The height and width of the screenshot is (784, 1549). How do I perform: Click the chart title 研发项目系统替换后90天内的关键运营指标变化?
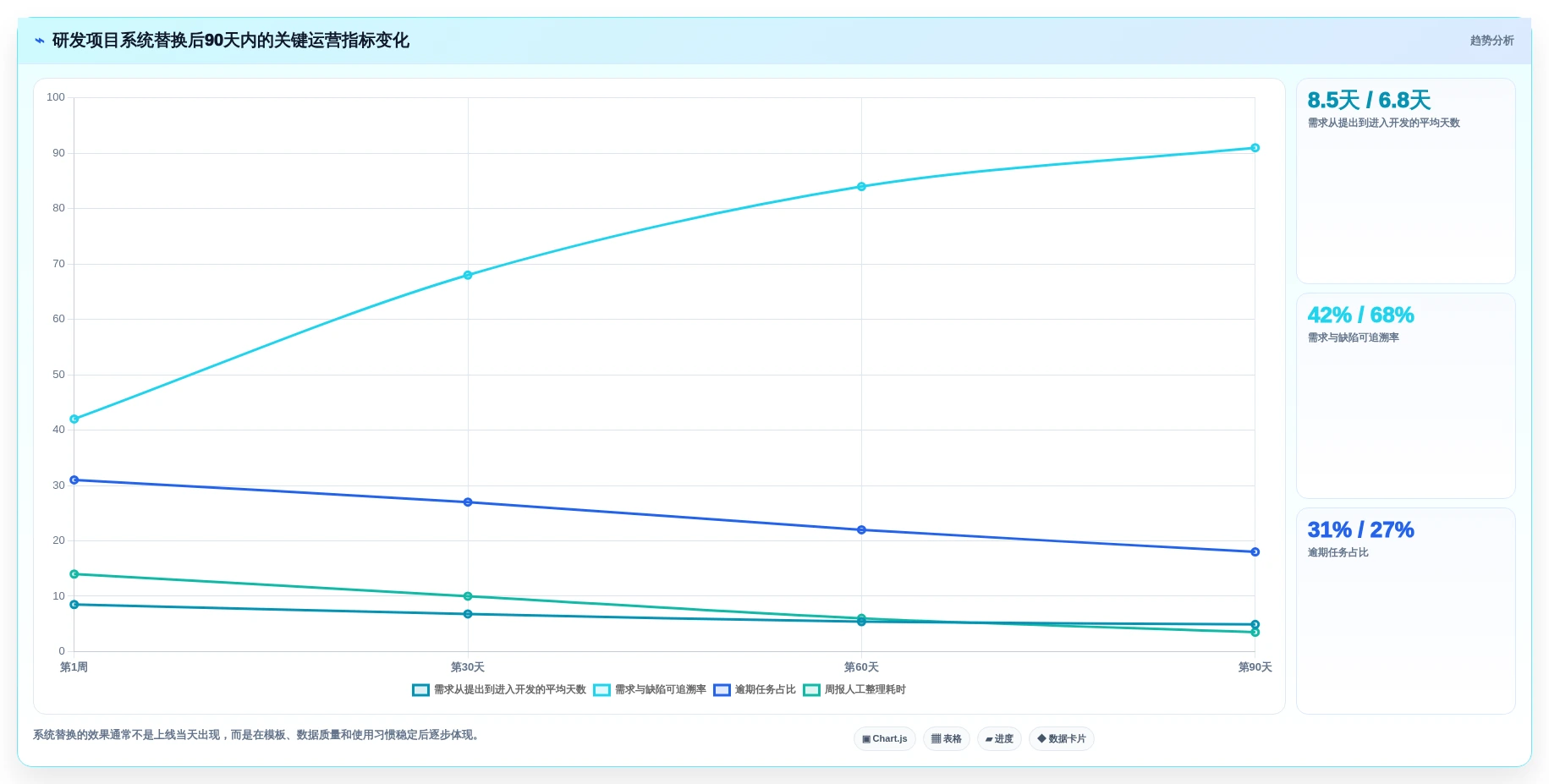tap(231, 41)
